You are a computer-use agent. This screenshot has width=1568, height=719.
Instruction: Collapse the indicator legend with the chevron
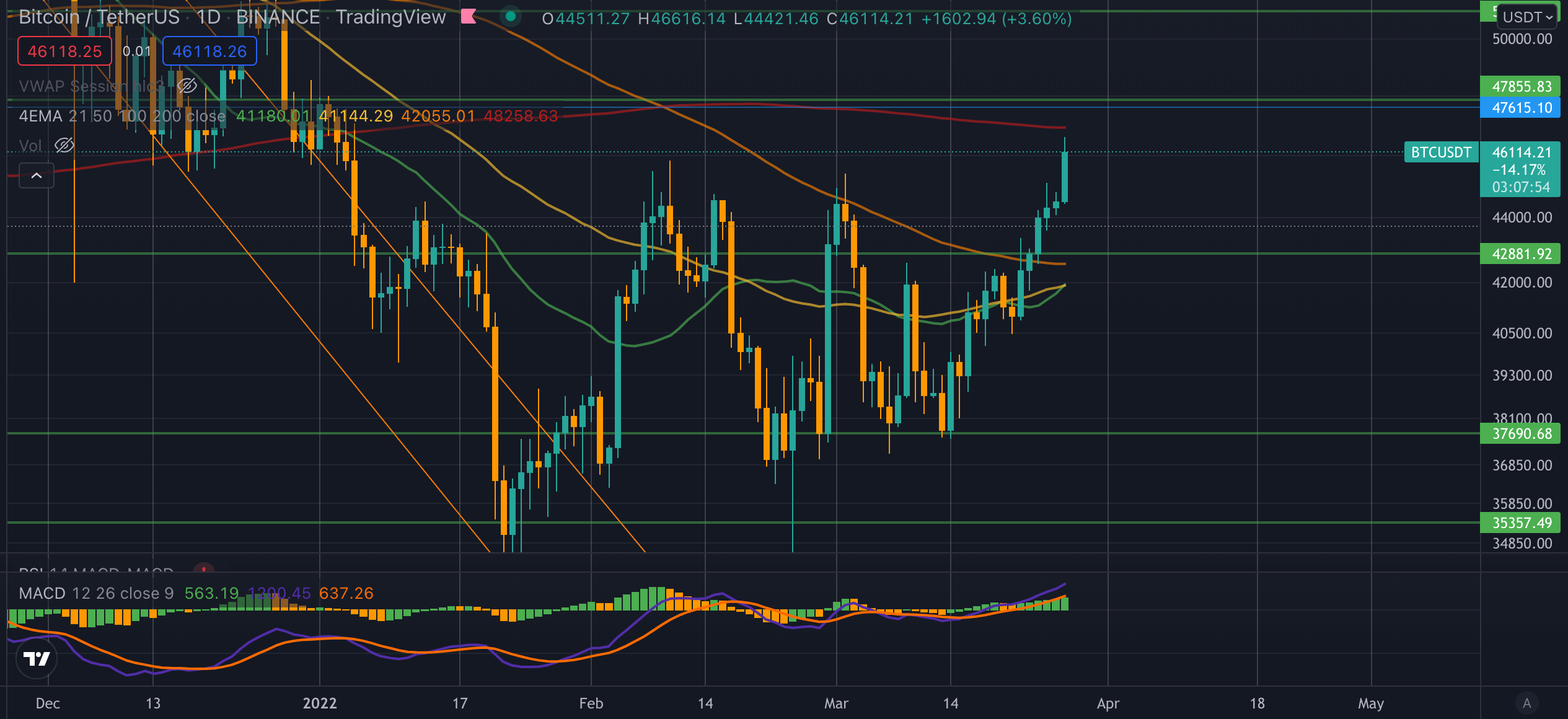coord(37,175)
